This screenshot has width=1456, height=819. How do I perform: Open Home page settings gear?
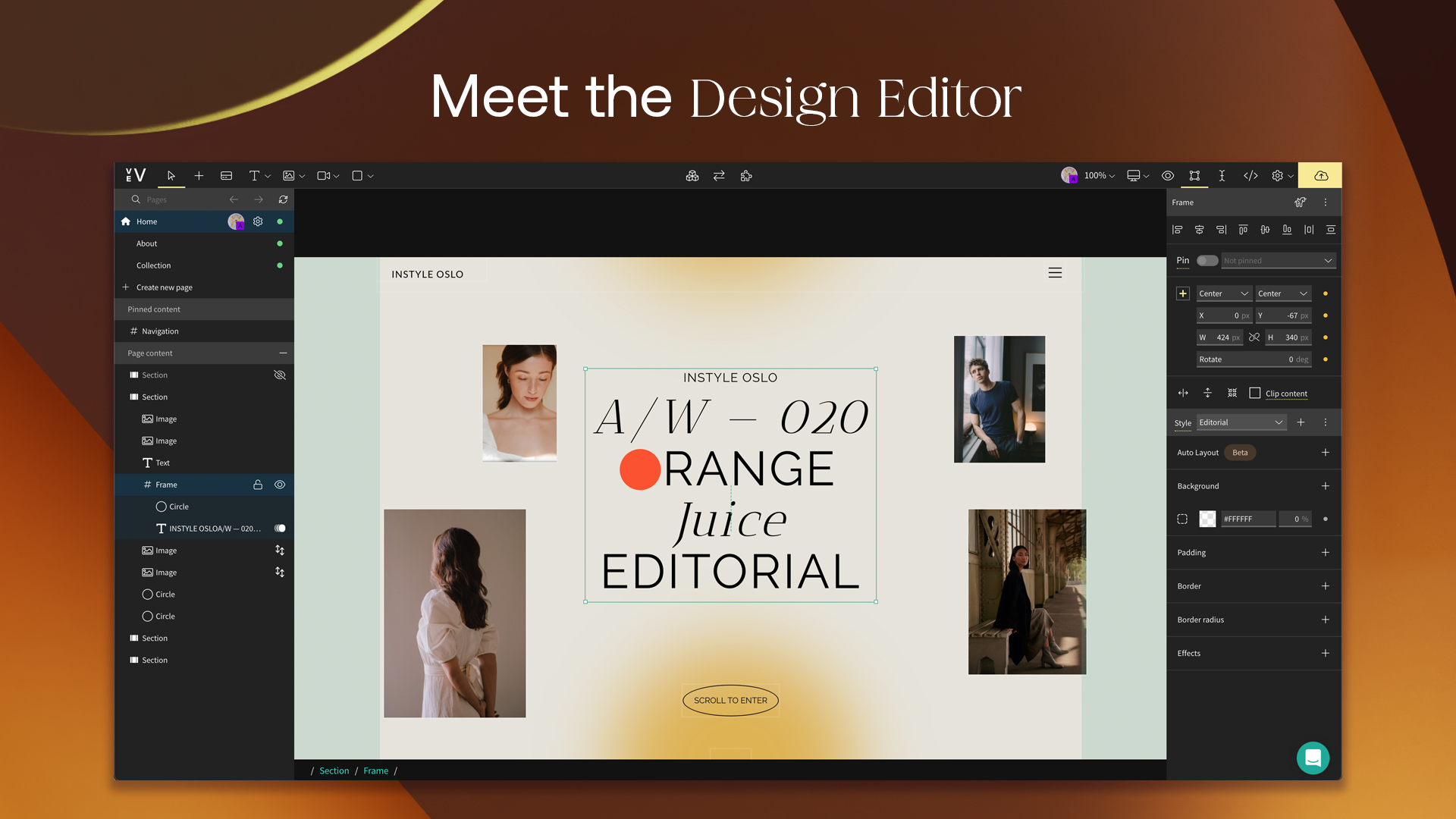pyautogui.click(x=258, y=221)
